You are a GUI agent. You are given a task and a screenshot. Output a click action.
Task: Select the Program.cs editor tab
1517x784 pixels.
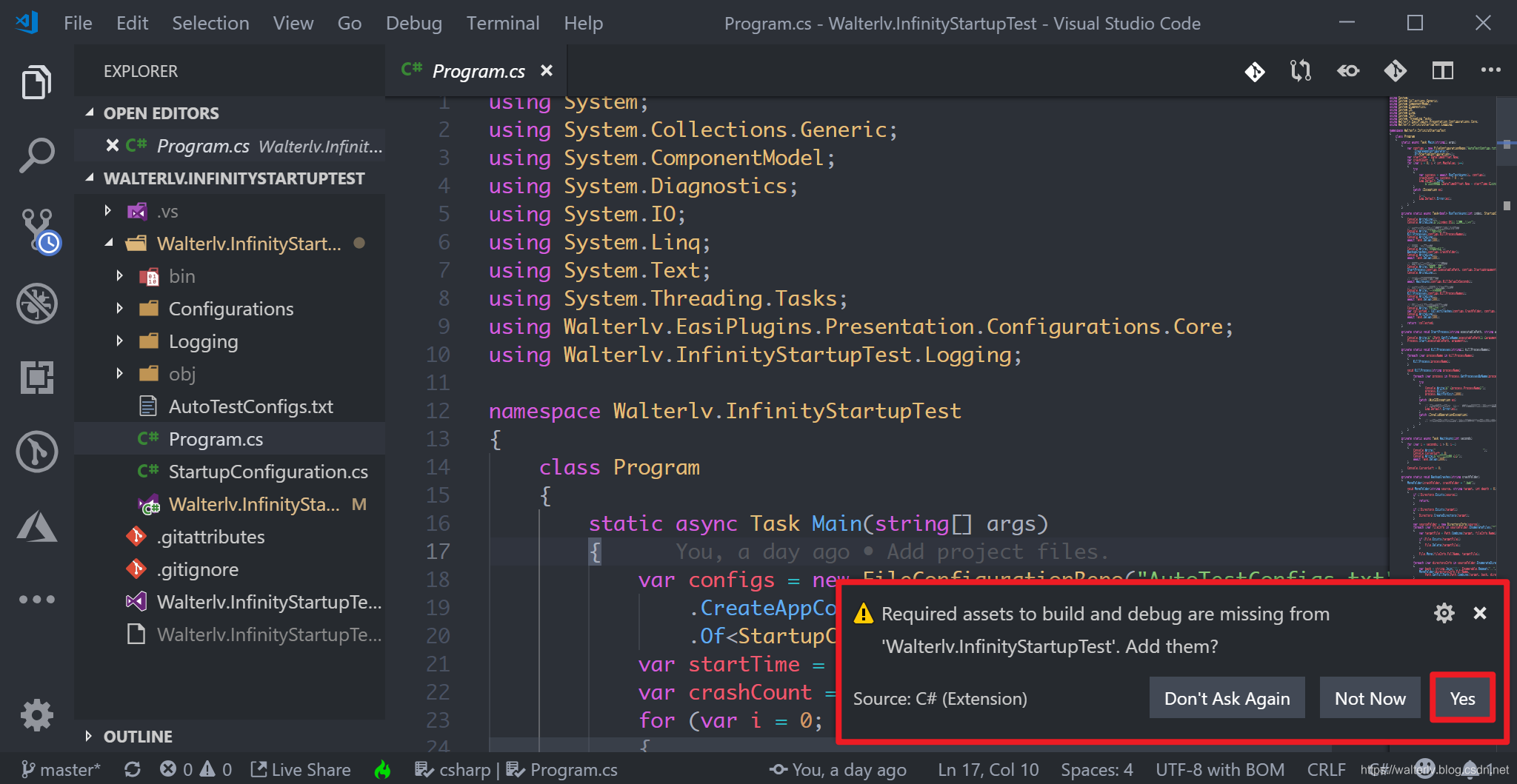pyautogui.click(x=478, y=71)
